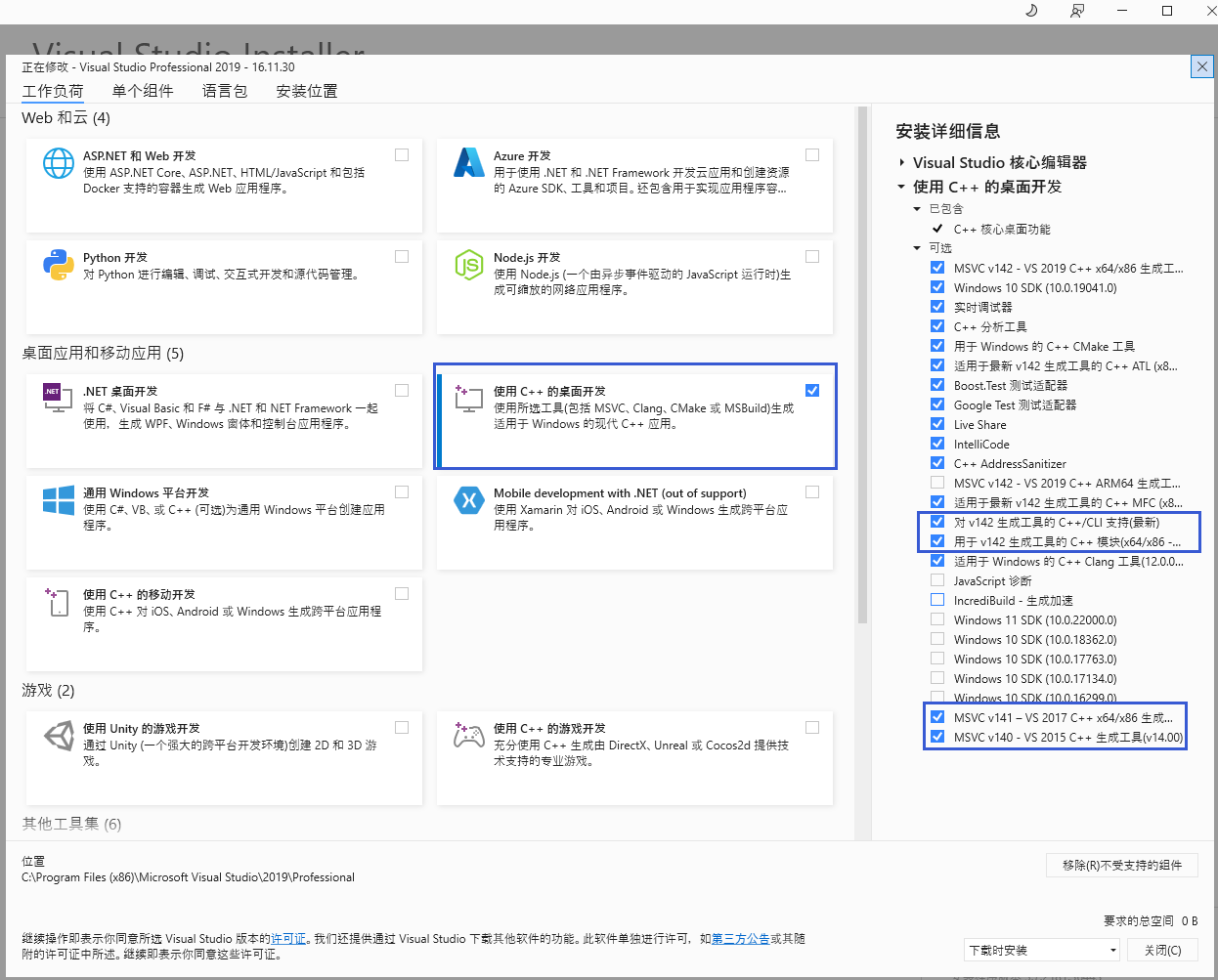
Task: Check the Python development workload
Action: click(402, 256)
